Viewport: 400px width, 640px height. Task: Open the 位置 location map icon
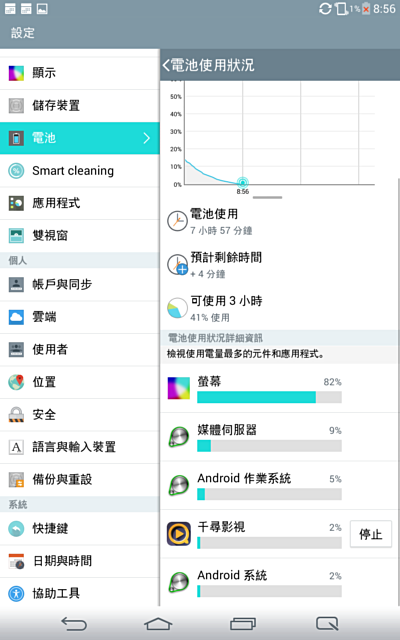click(16, 382)
